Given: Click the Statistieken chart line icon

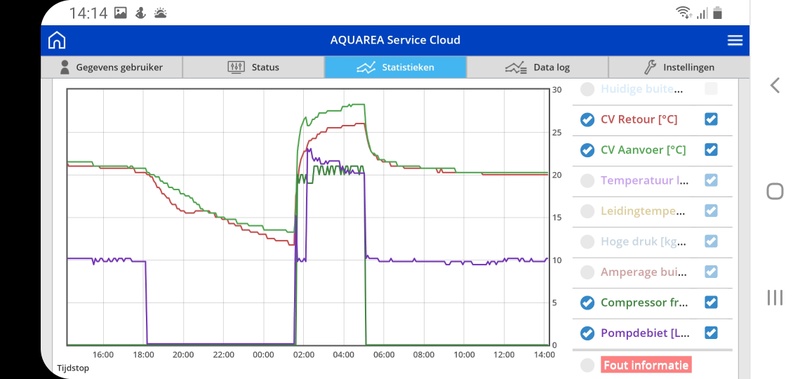Looking at the screenshot, I should 366,67.
